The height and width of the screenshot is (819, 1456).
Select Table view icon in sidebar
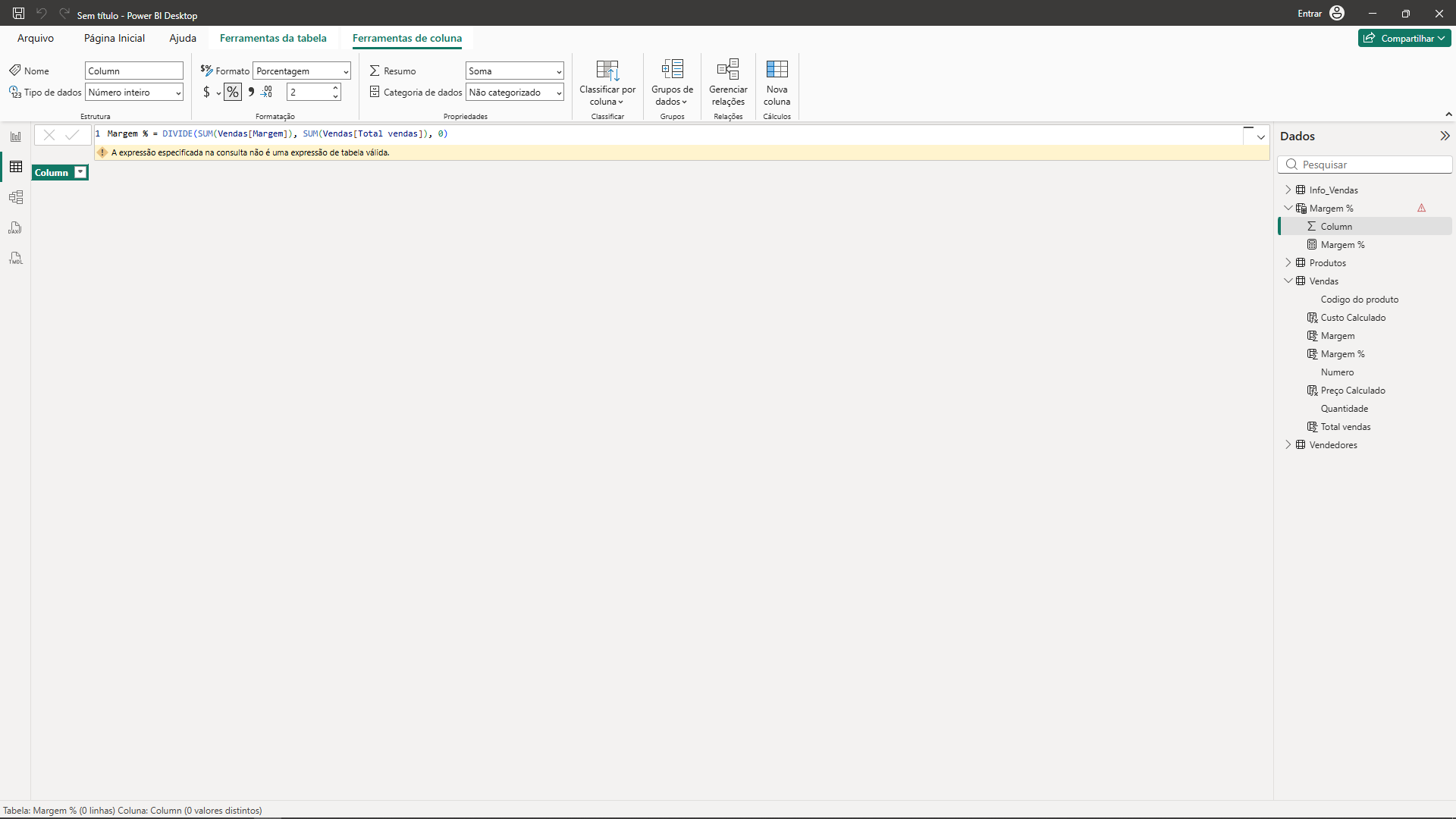[15, 167]
